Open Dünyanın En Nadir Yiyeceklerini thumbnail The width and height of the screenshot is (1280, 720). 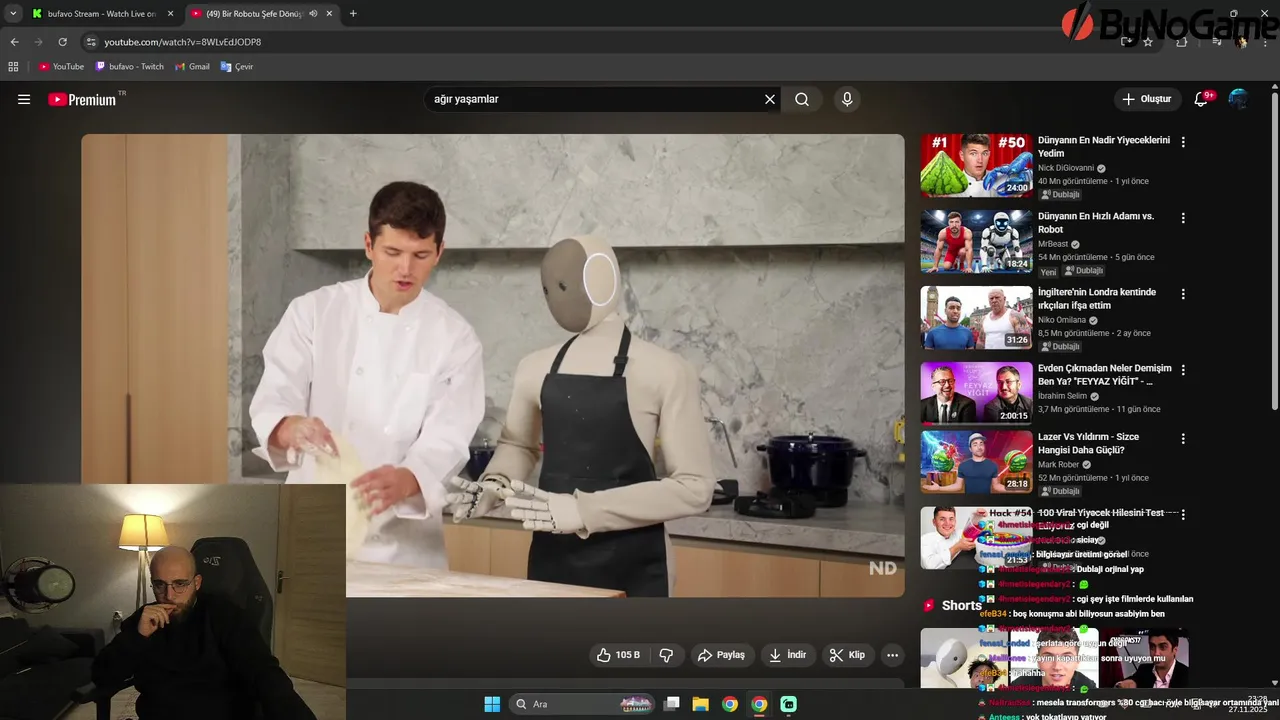pyautogui.click(x=976, y=165)
